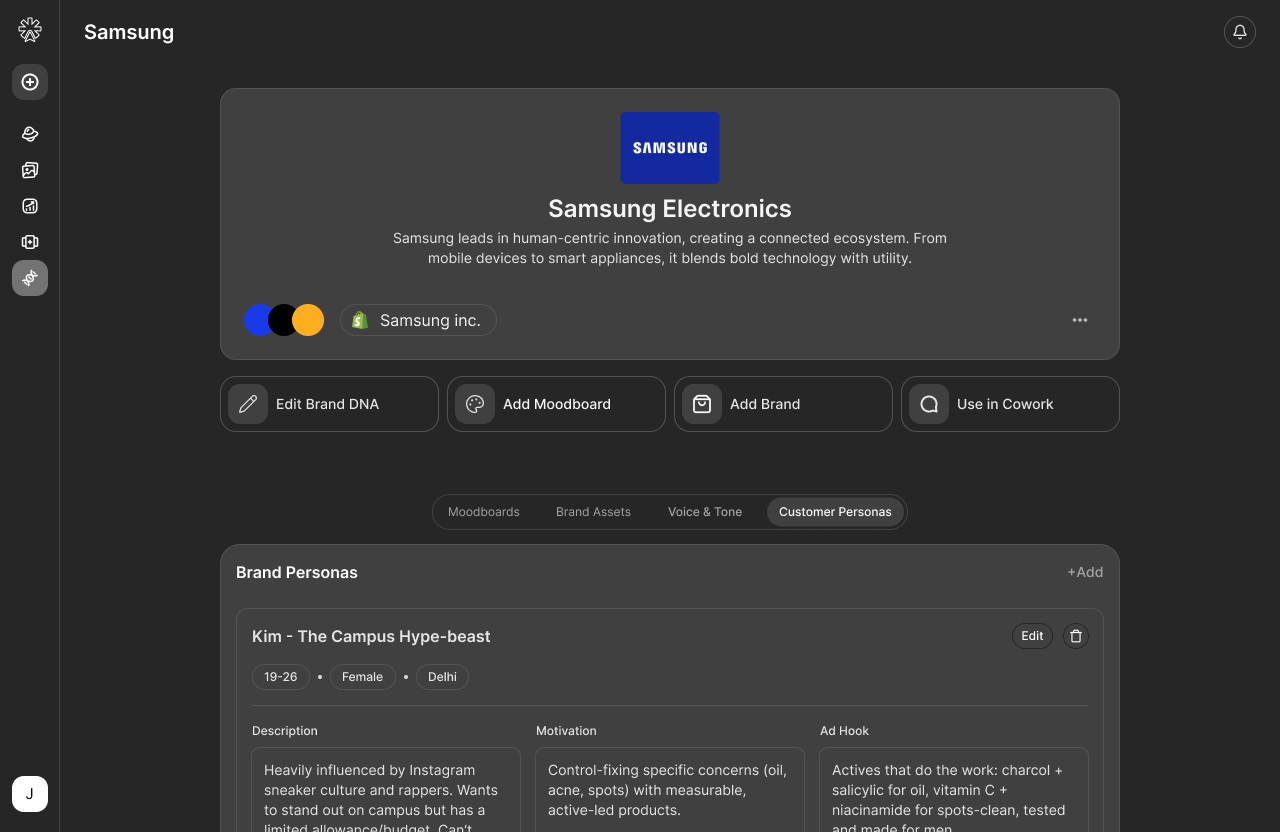This screenshot has width=1280, height=832.
Task: Open notifications bell icon
Action: pos(1240,32)
